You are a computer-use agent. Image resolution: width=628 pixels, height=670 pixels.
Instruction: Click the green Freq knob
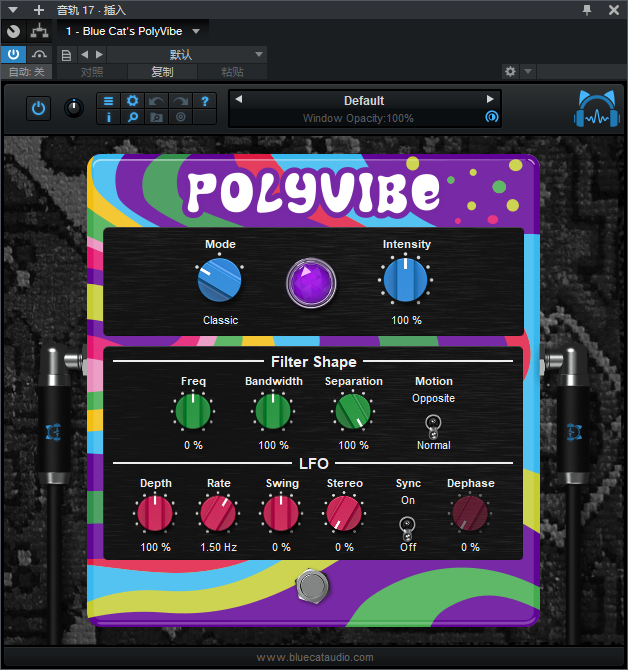193,411
